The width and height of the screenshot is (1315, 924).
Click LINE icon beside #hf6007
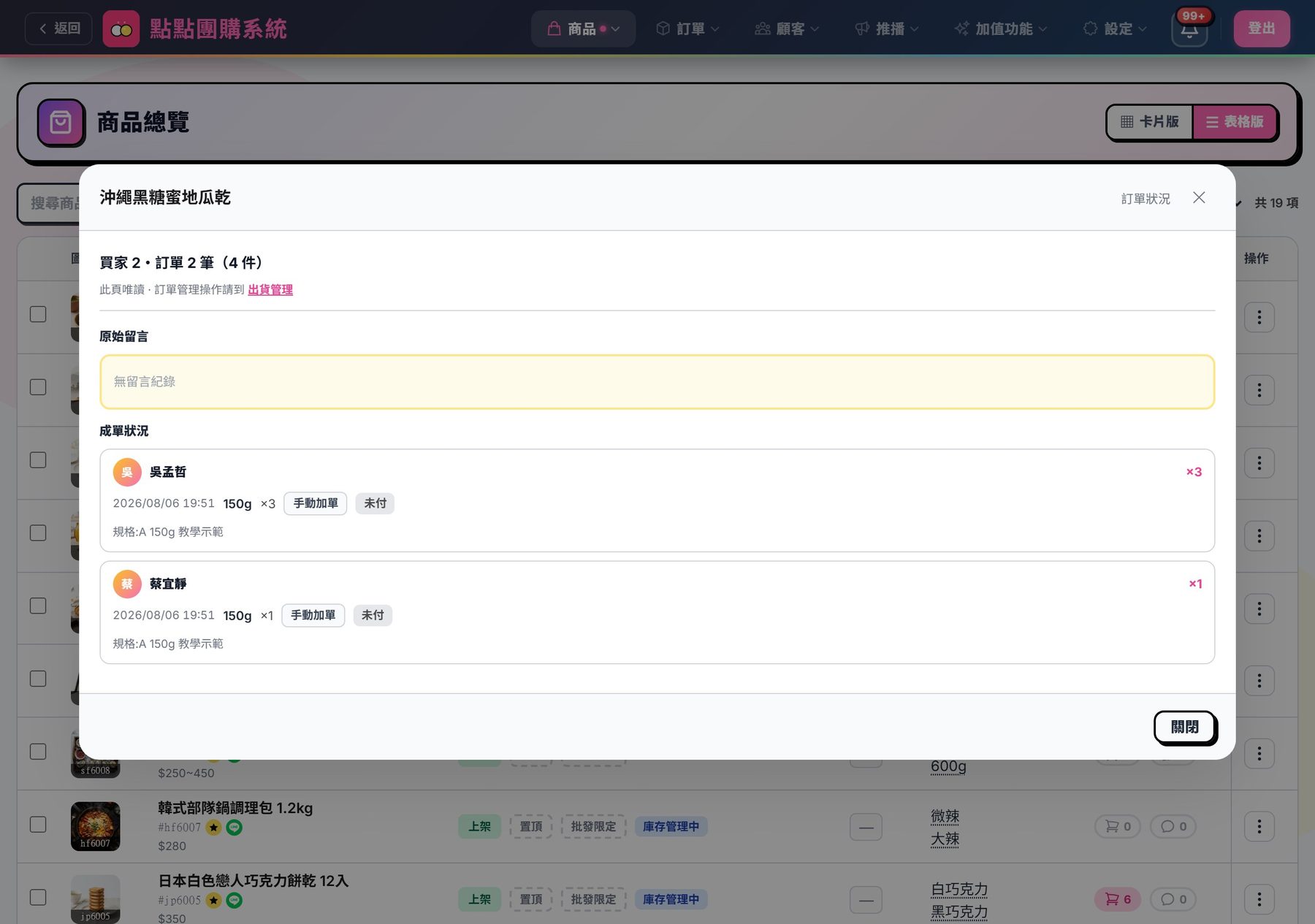(234, 827)
